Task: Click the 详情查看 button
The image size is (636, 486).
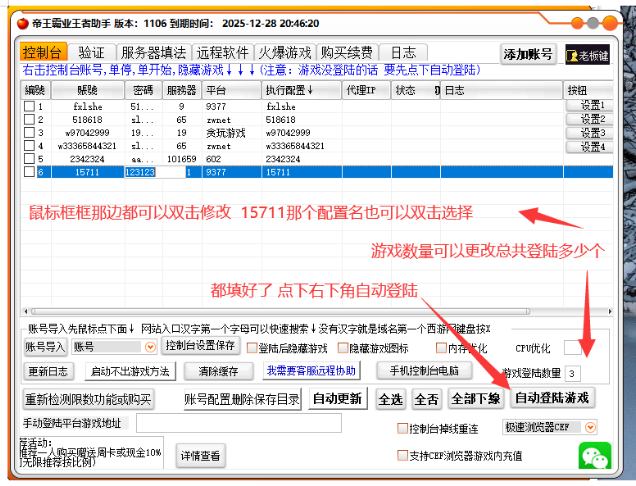Action: pos(200,456)
